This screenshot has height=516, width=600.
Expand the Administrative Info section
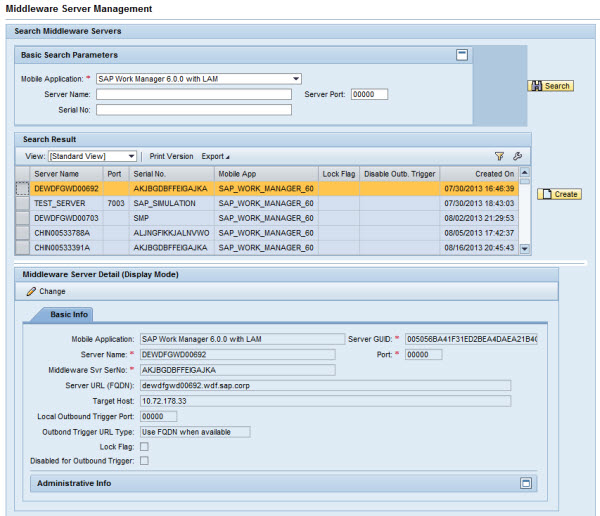[x=526, y=483]
